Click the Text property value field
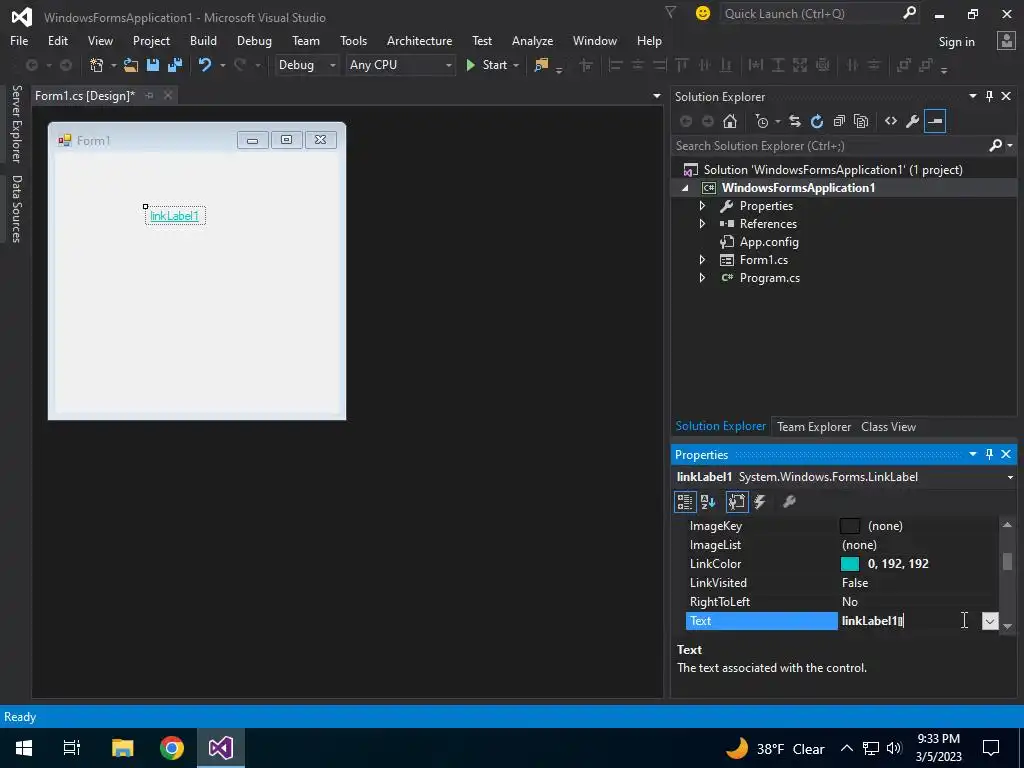The width and height of the screenshot is (1024, 768). click(x=910, y=621)
